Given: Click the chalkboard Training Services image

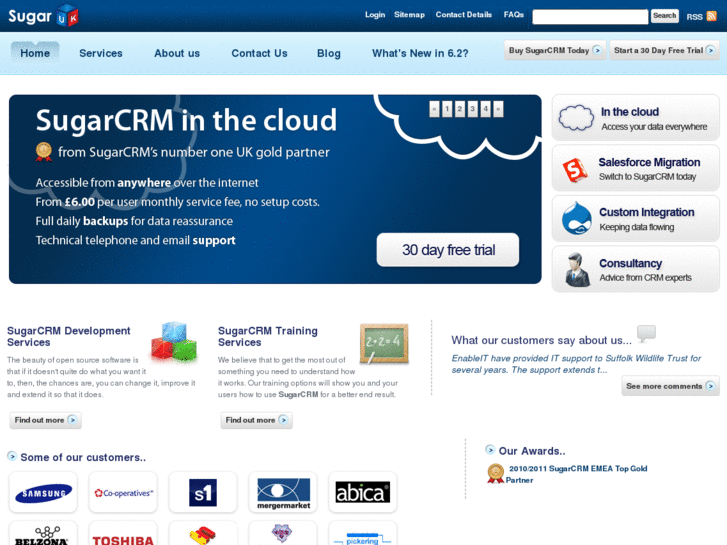Looking at the screenshot, I should (x=384, y=344).
